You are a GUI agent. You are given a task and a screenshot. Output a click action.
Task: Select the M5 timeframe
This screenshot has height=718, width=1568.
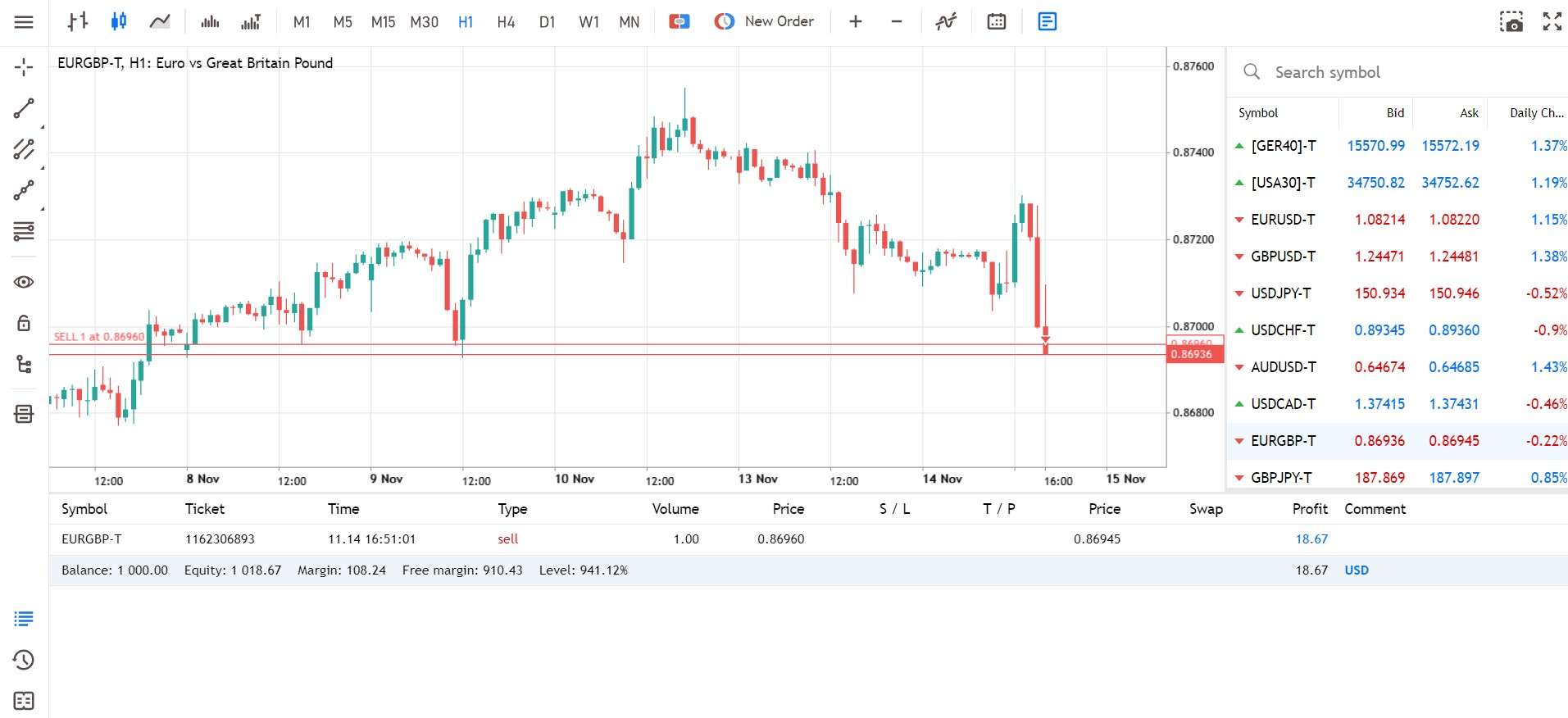point(343,22)
